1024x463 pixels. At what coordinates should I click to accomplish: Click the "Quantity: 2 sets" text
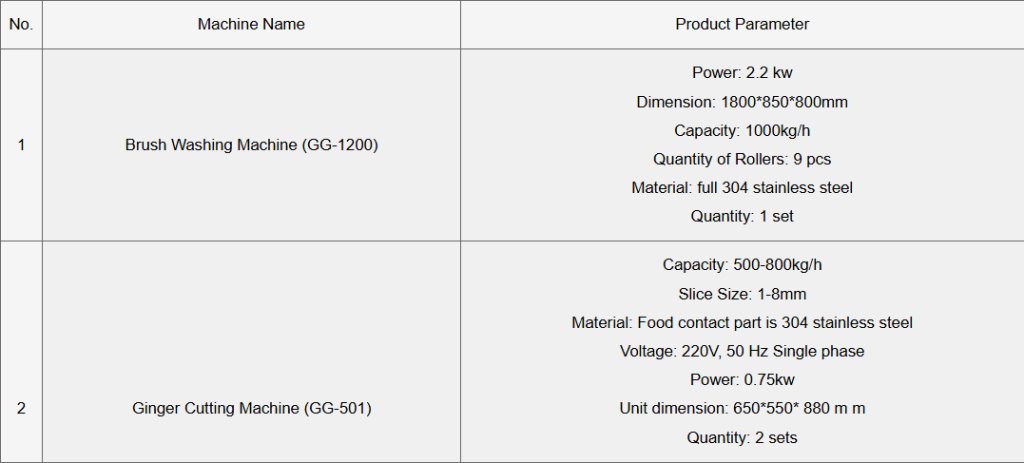pyautogui.click(x=742, y=437)
